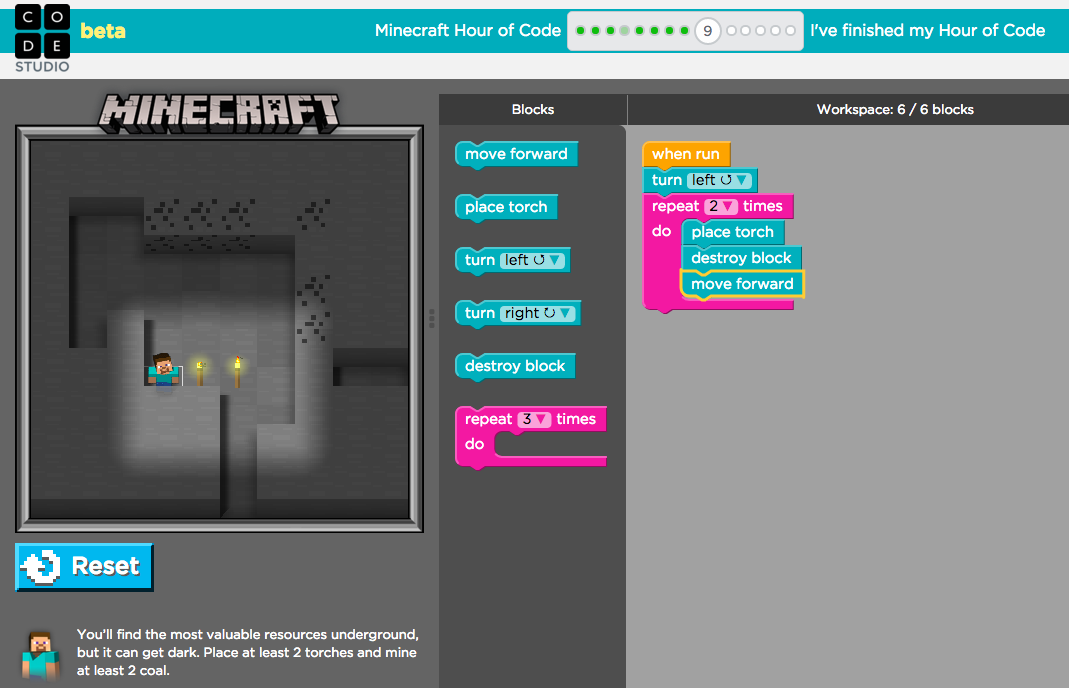Open workspace repeat 2 count dropdown
Viewport: 1069px width, 688px height.
[x=721, y=207]
